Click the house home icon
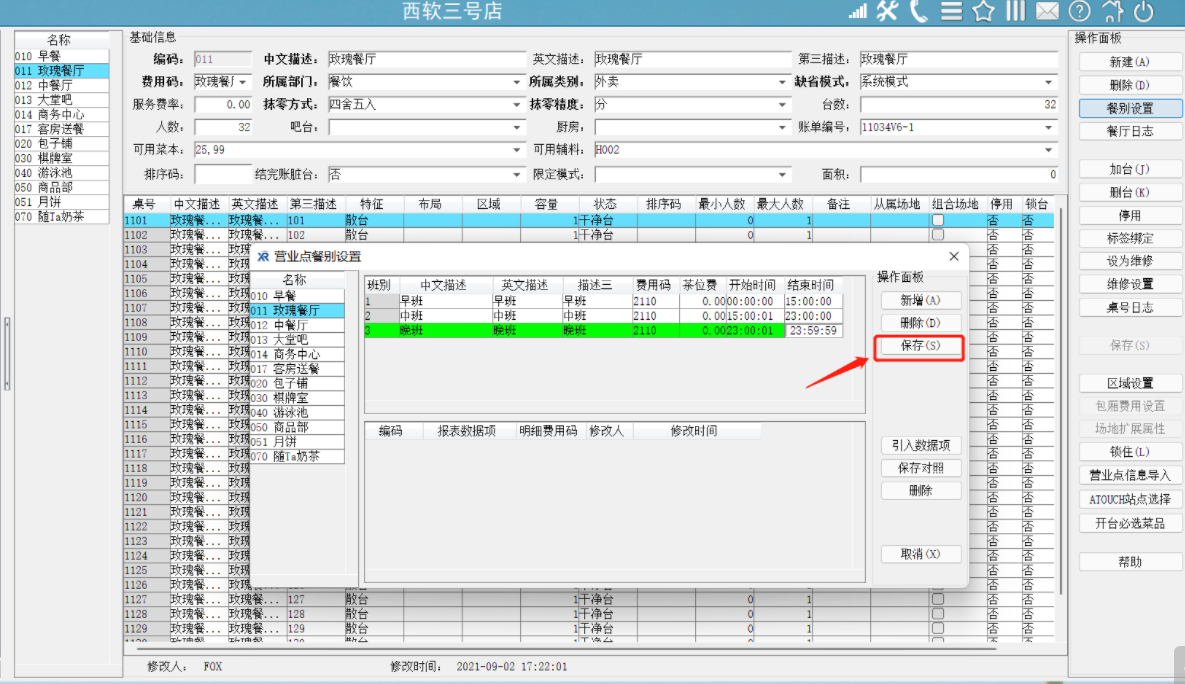Image resolution: width=1185 pixels, height=684 pixels. pos(1112,11)
